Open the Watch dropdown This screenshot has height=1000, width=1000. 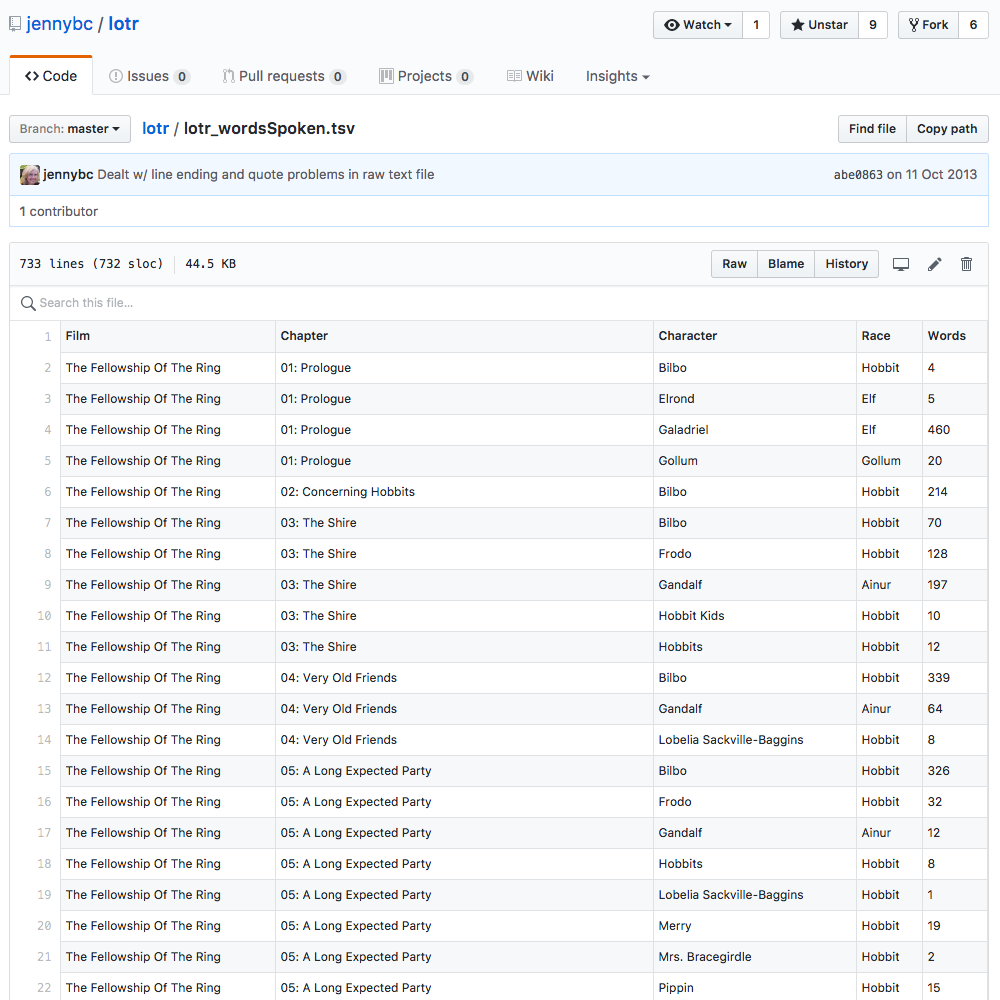(698, 25)
